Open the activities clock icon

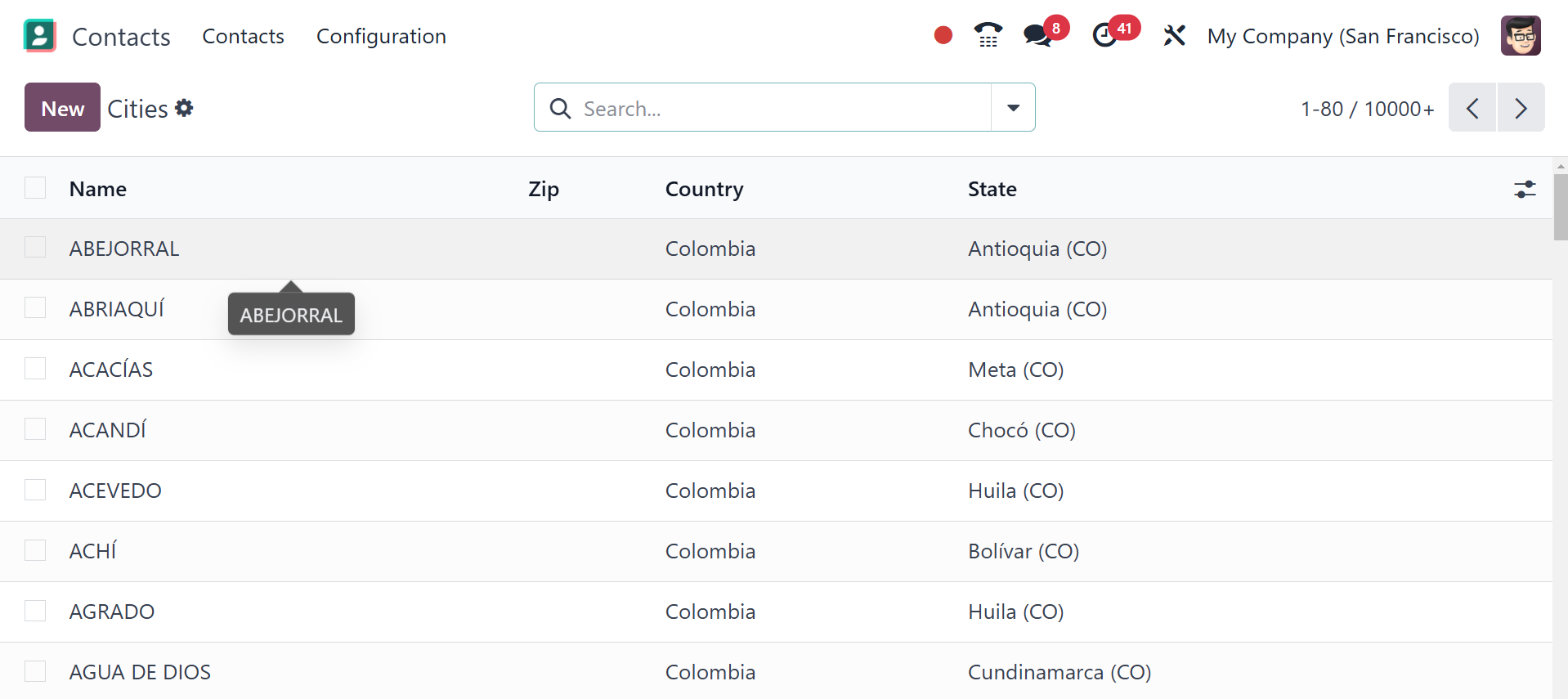tap(1105, 35)
